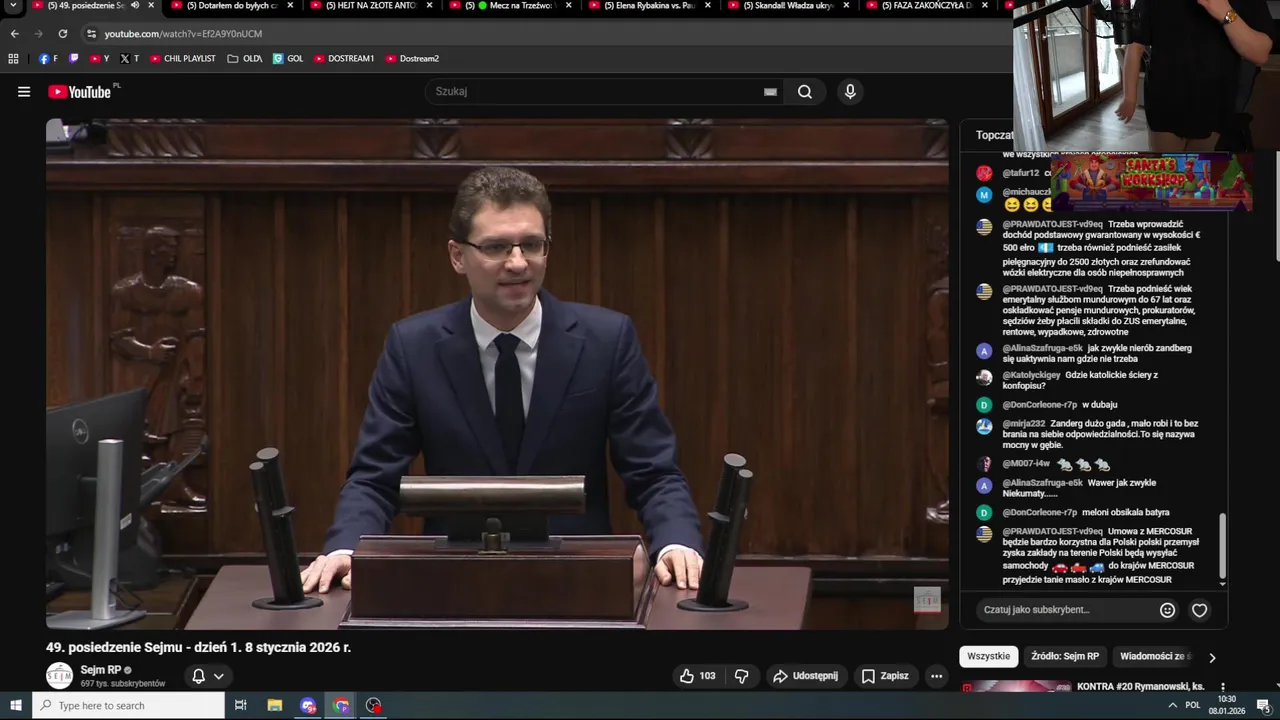Mute the '49. posiedzenie' tab audio icon
This screenshot has height=720, width=1280.
pos(135,6)
